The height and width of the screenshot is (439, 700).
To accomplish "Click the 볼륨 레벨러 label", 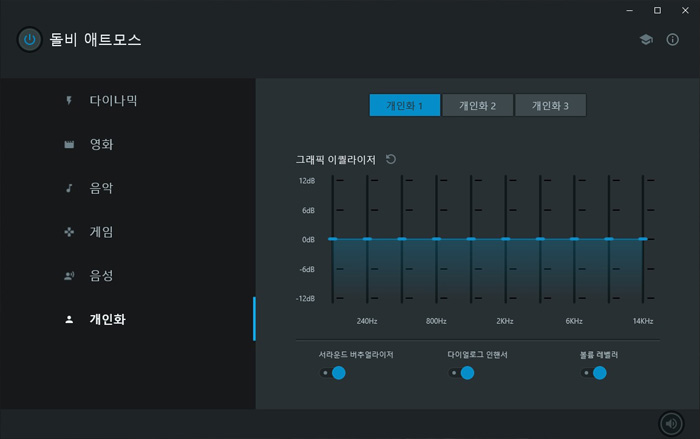I will [x=599, y=355].
